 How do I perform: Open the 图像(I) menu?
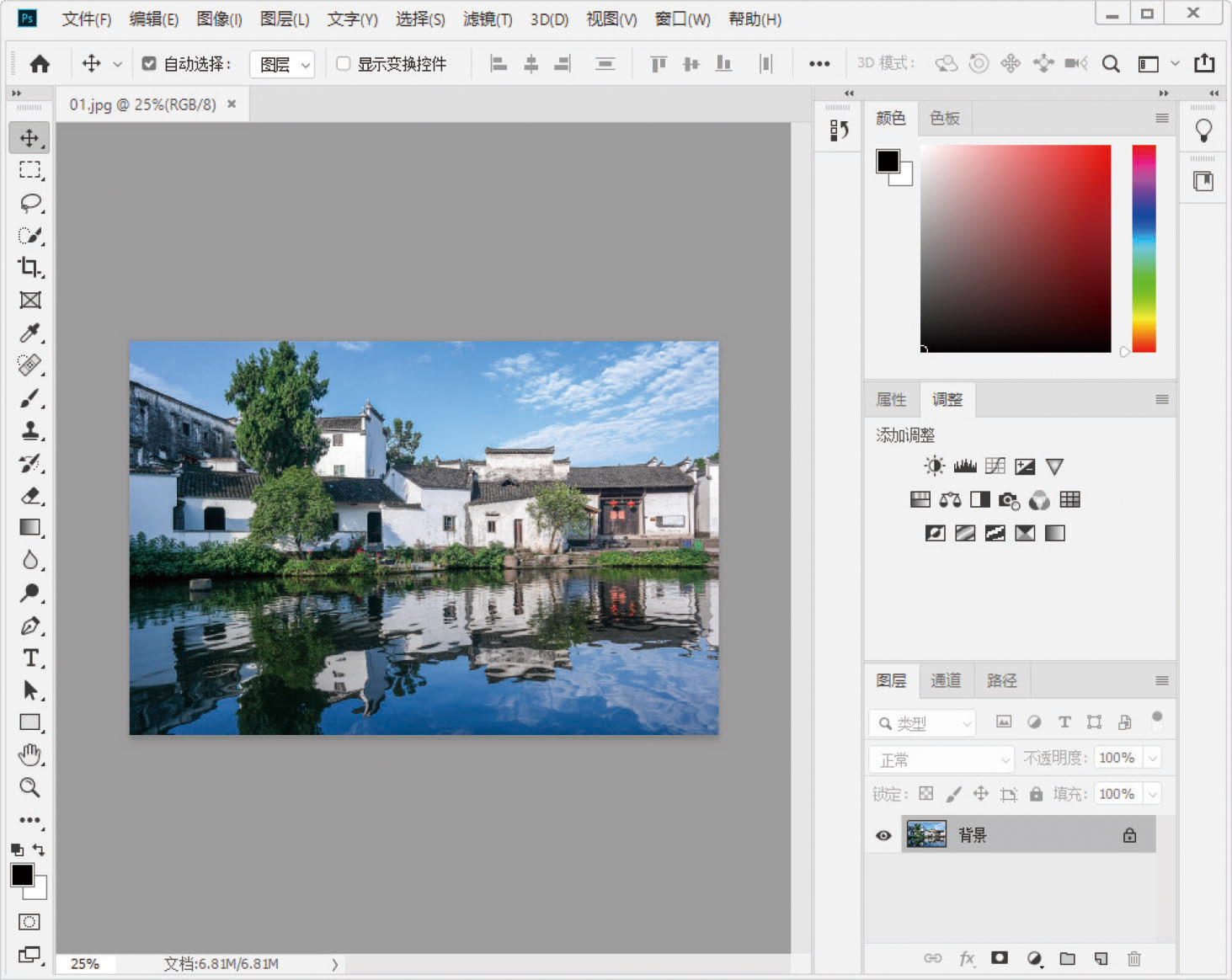(x=219, y=19)
